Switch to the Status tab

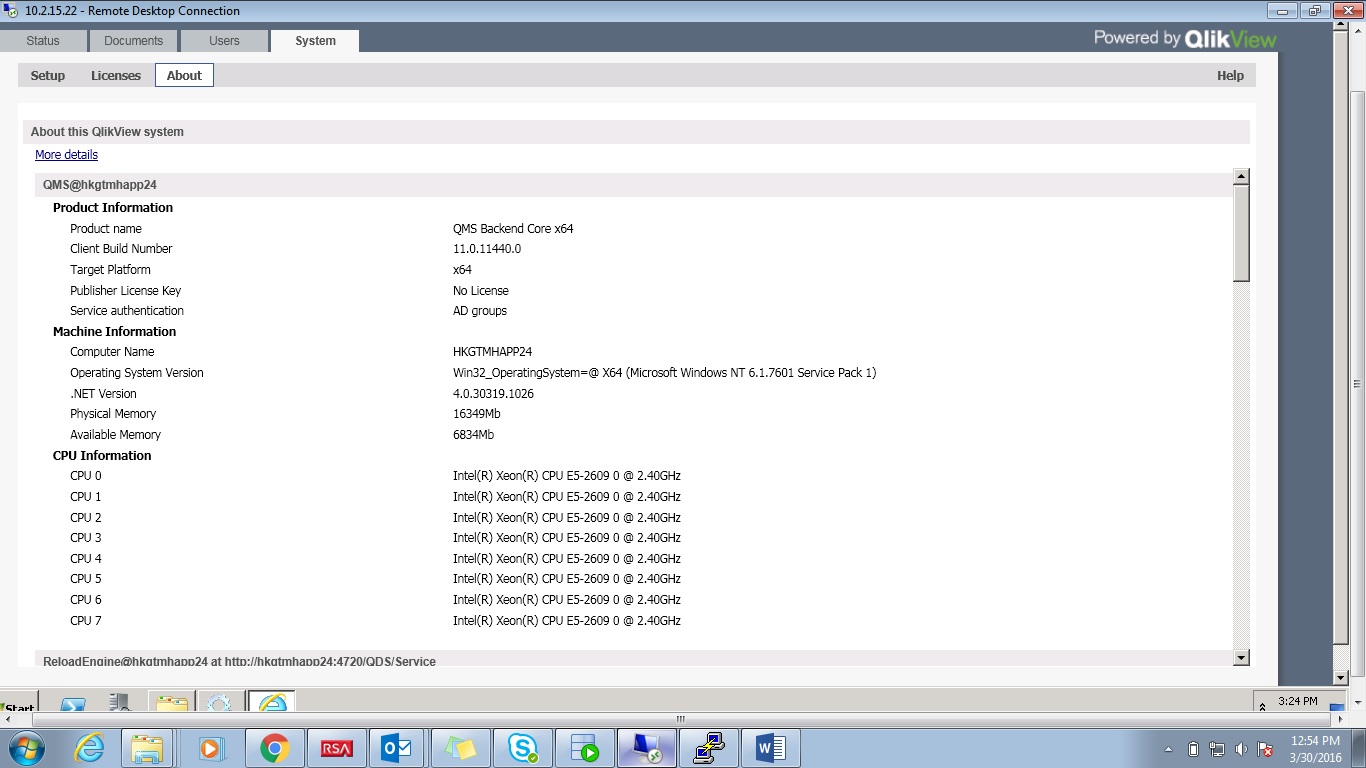pos(43,41)
